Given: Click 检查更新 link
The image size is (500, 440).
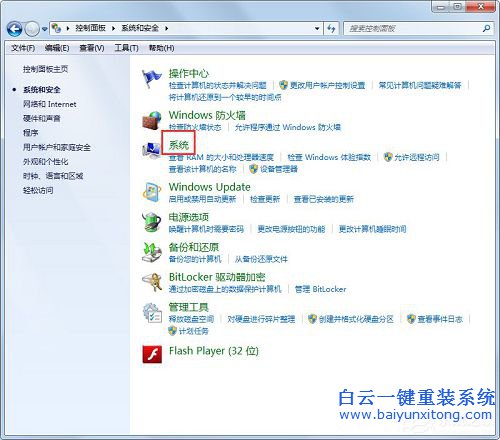Looking at the screenshot, I should click(265, 199).
